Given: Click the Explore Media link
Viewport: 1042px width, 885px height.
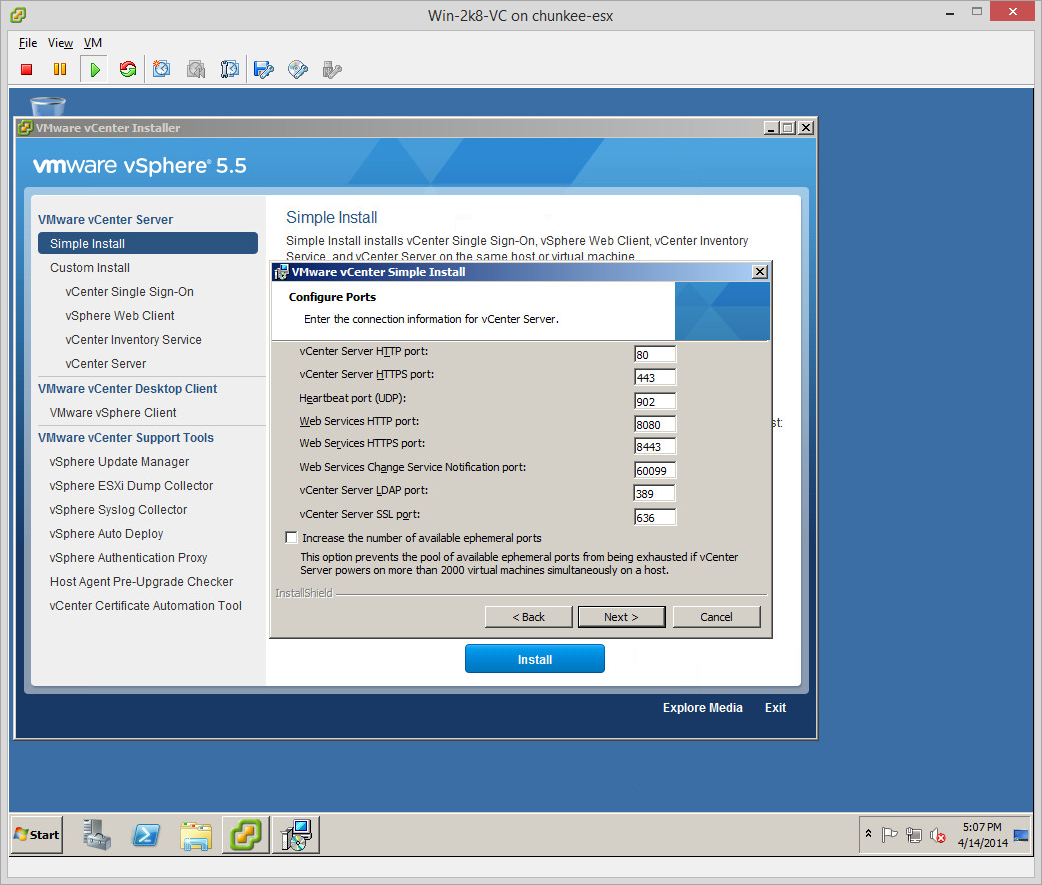Looking at the screenshot, I should point(702,708).
